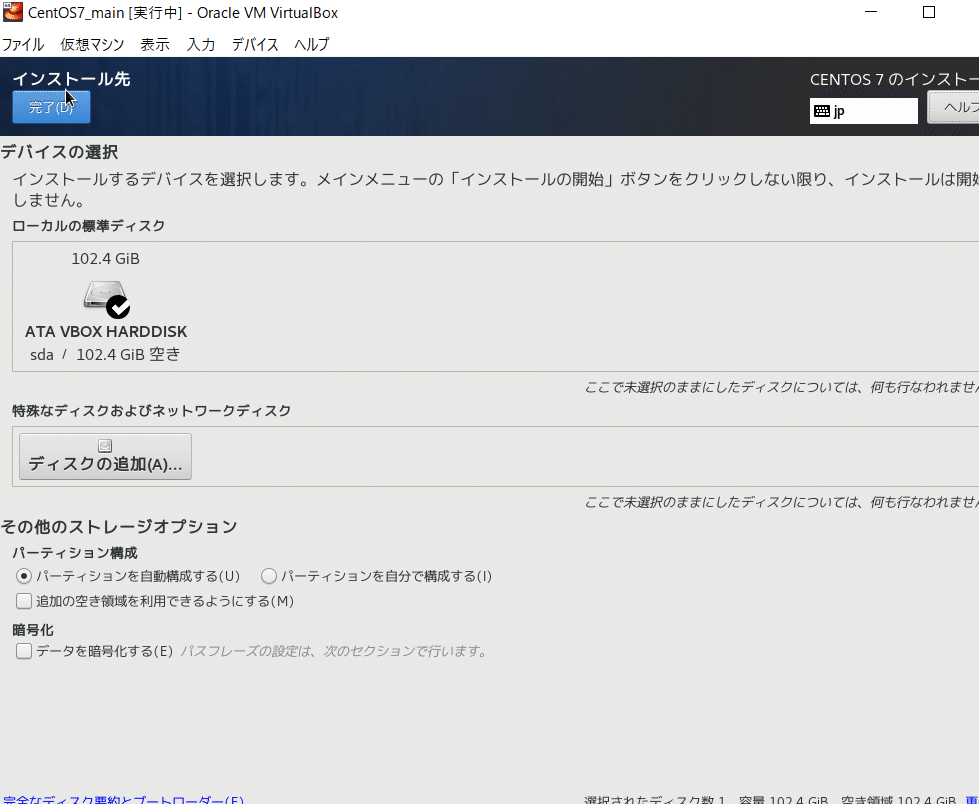
Task: Click the その他のストレージオプション heading
Action: 119,526
